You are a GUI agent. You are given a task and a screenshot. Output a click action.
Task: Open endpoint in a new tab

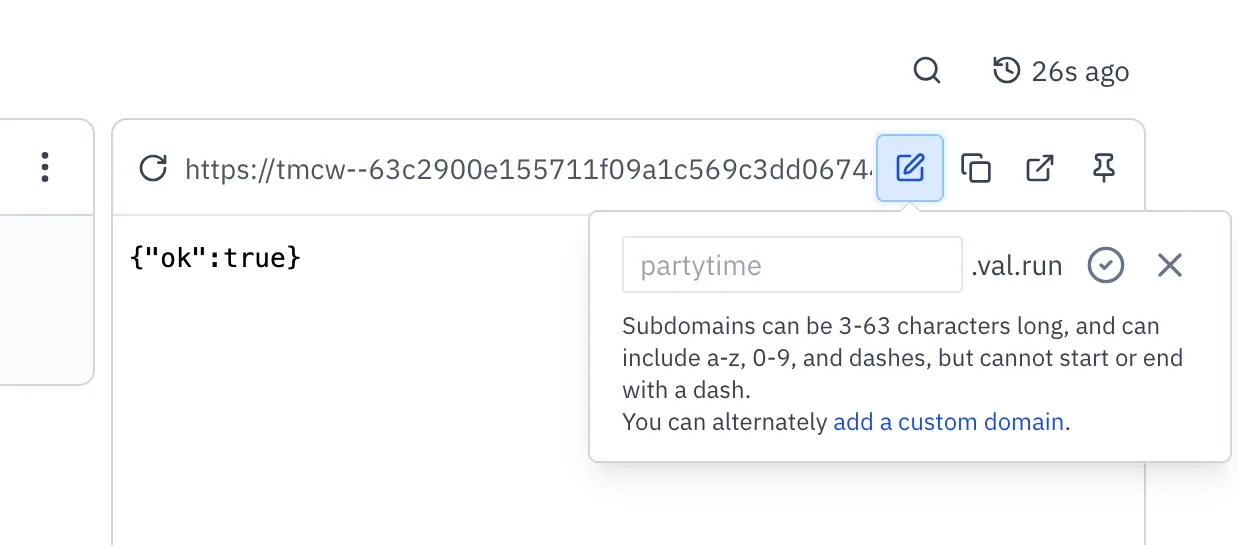click(1040, 168)
